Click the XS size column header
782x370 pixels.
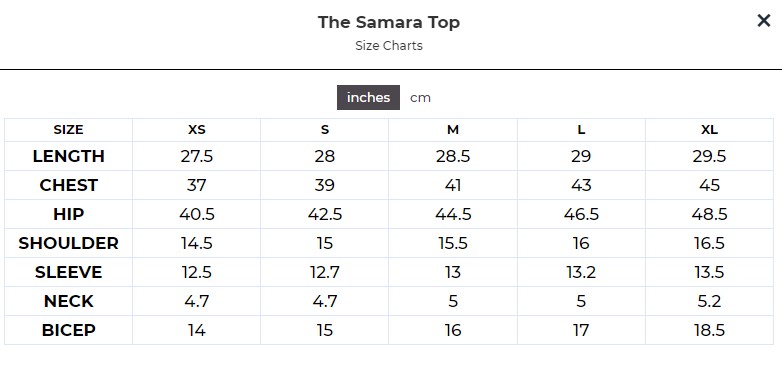click(x=196, y=130)
